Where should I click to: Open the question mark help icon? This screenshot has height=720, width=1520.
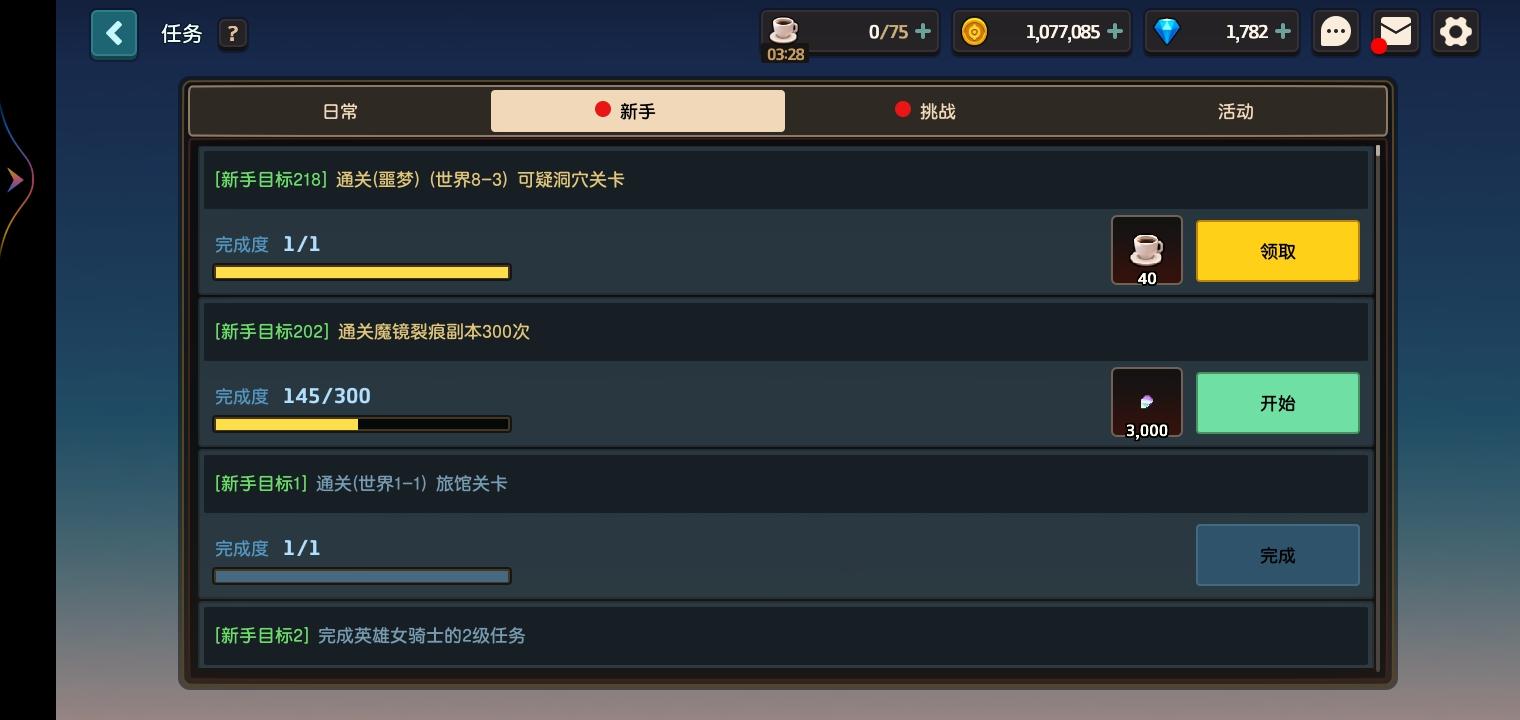point(233,34)
